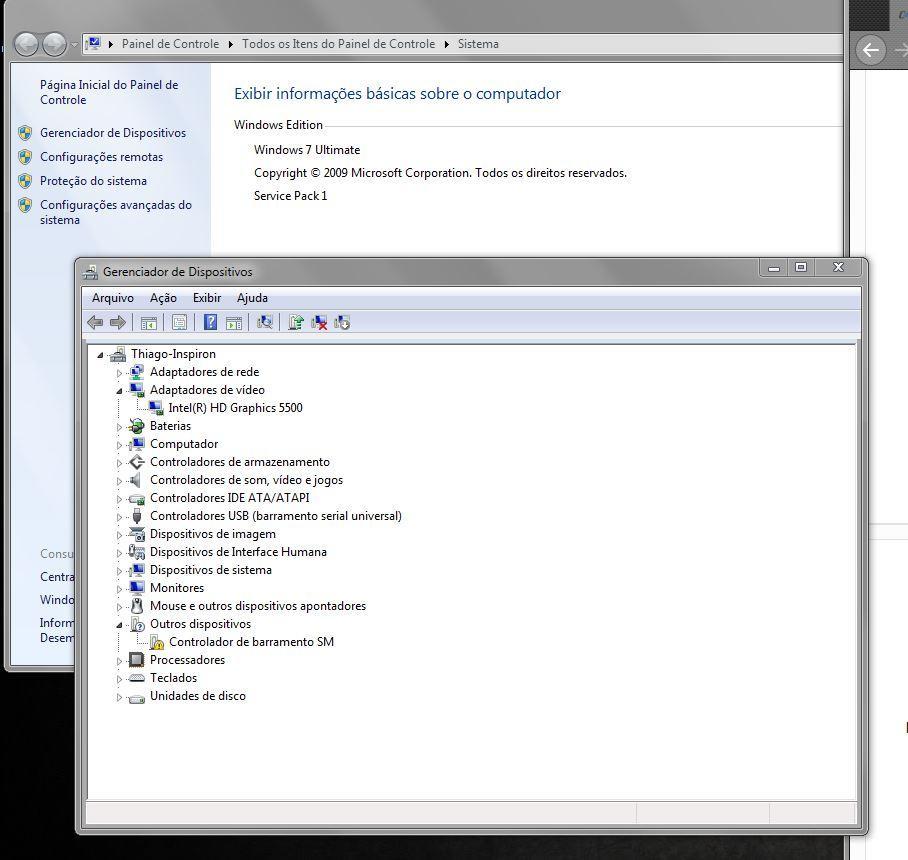
Task: Click the Dispositivos de imagem camera icon
Action: (x=137, y=534)
